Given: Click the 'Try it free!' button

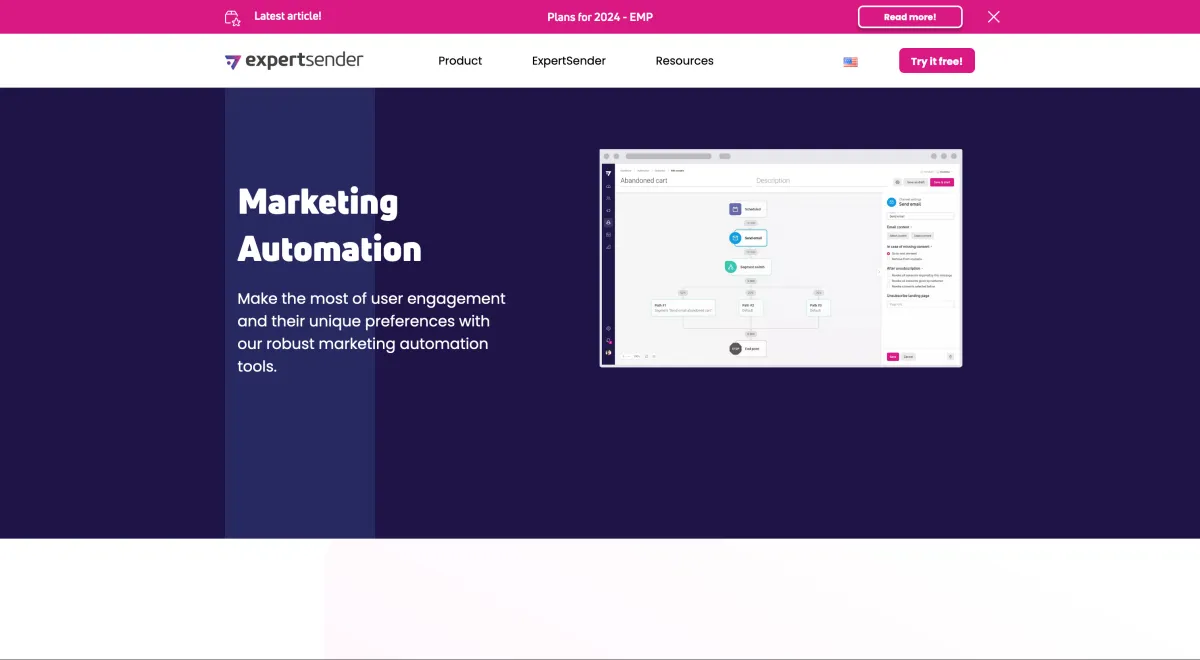Looking at the screenshot, I should [x=937, y=61].
